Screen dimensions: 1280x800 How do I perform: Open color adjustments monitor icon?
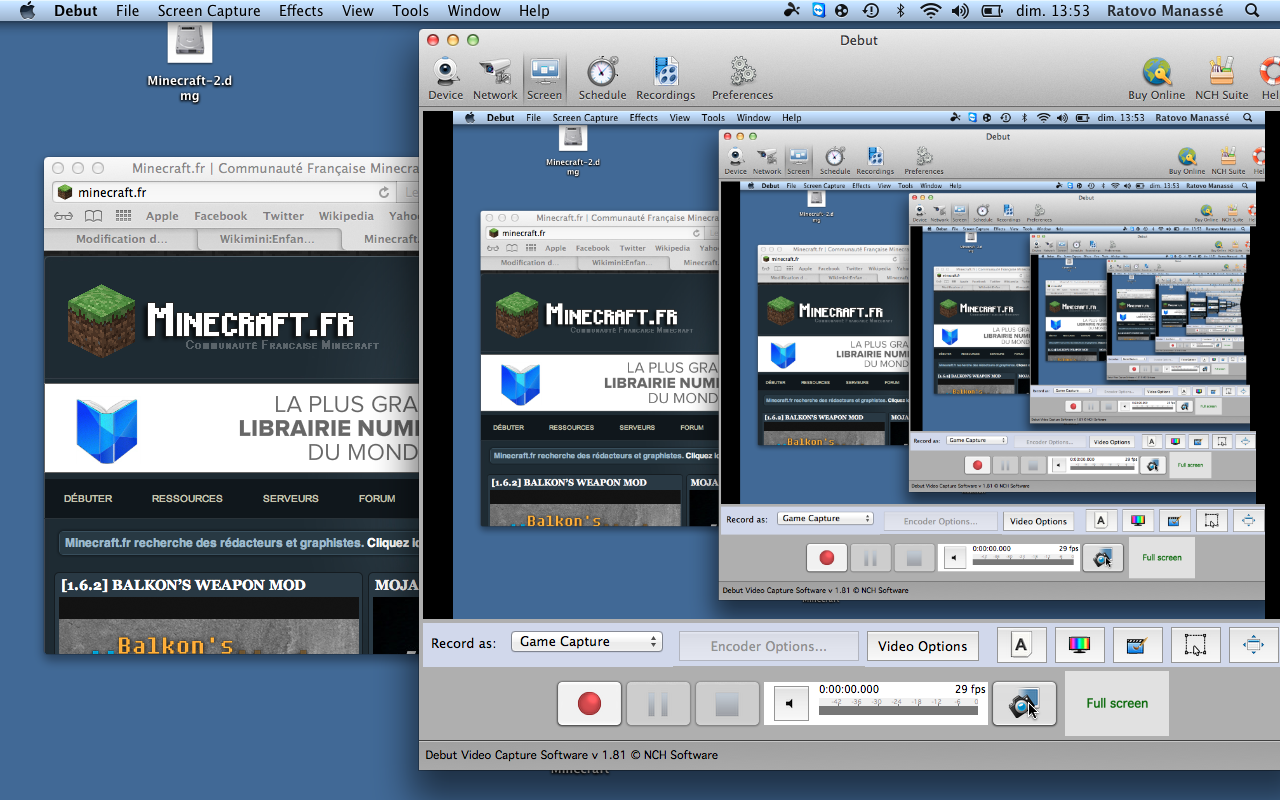click(x=1079, y=645)
